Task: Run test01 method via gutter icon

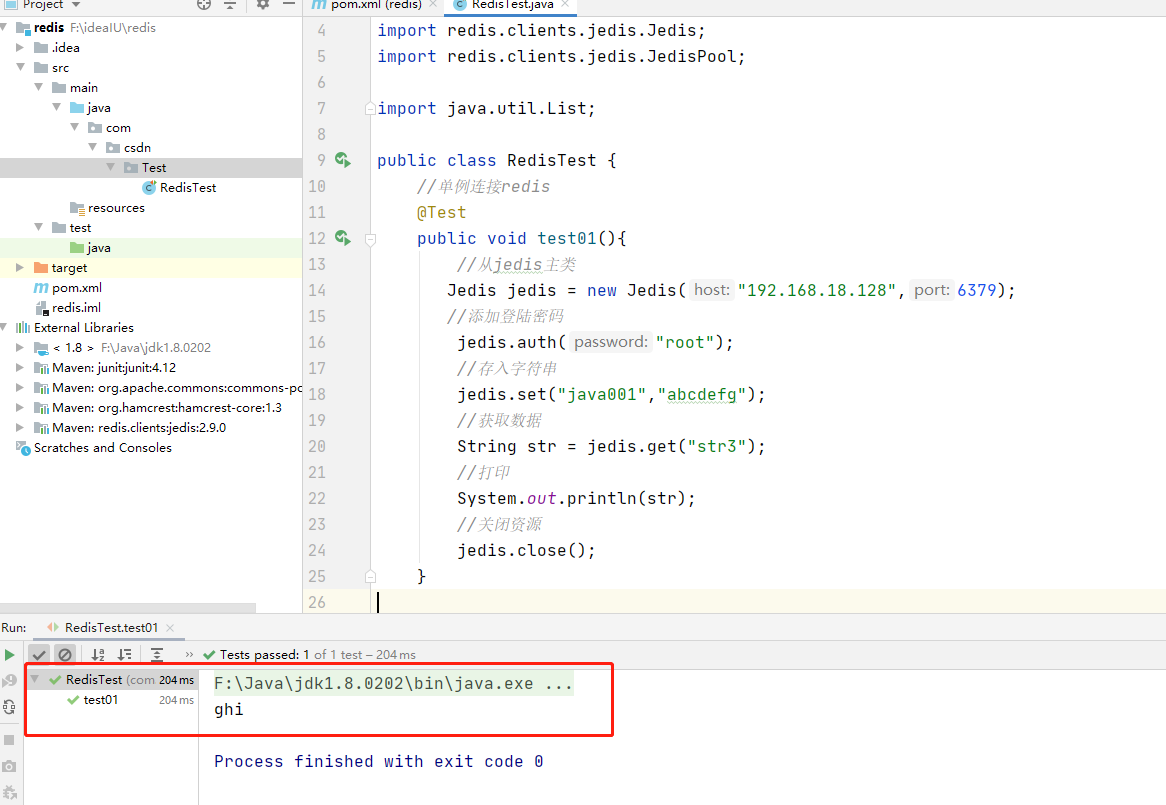Action: (343, 238)
